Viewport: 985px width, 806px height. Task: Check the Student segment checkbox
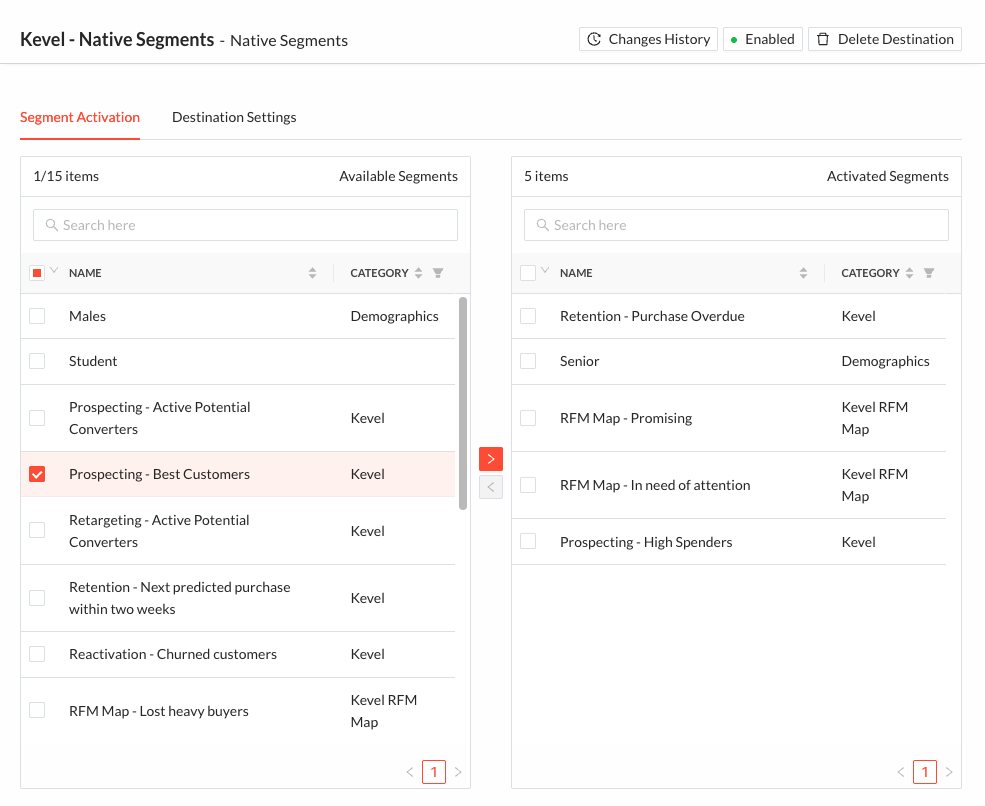37,361
